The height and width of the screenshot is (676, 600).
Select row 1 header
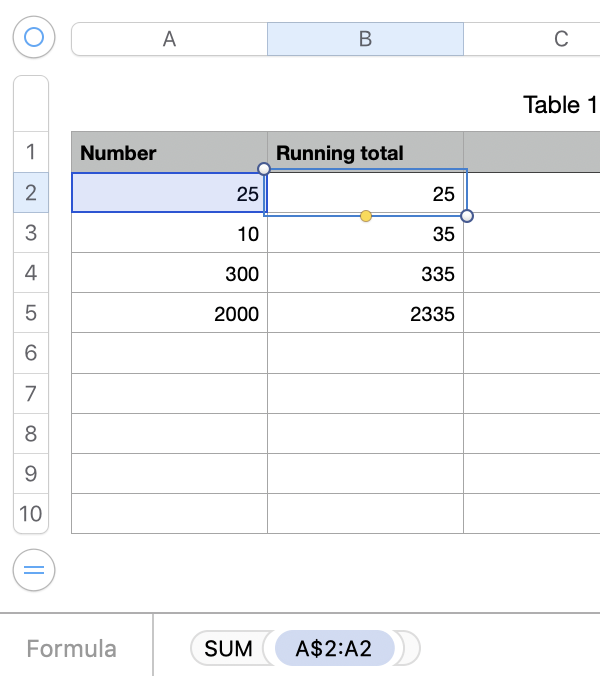click(x=30, y=152)
